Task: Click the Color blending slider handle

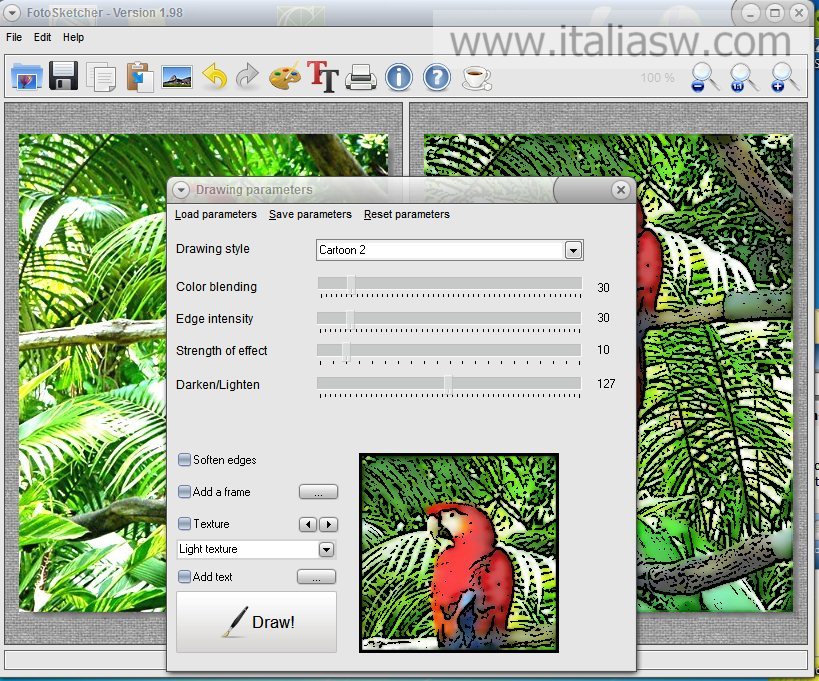Action: (x=352, y=285)
